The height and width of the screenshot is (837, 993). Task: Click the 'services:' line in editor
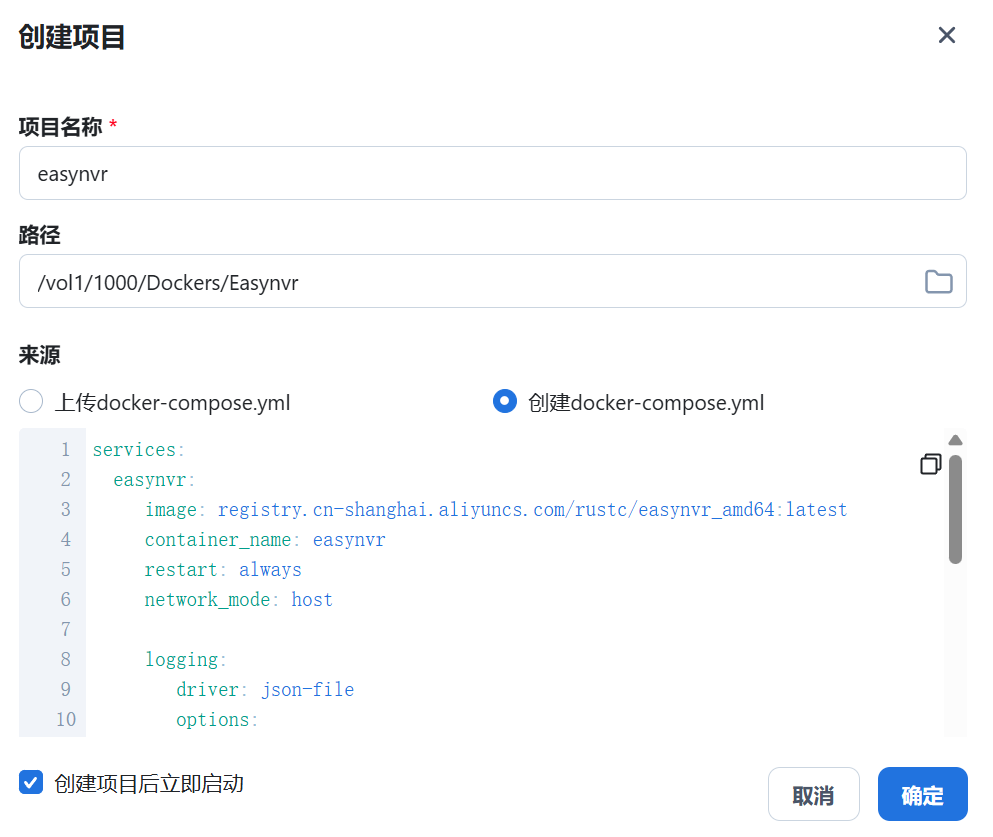click(139, 450)
